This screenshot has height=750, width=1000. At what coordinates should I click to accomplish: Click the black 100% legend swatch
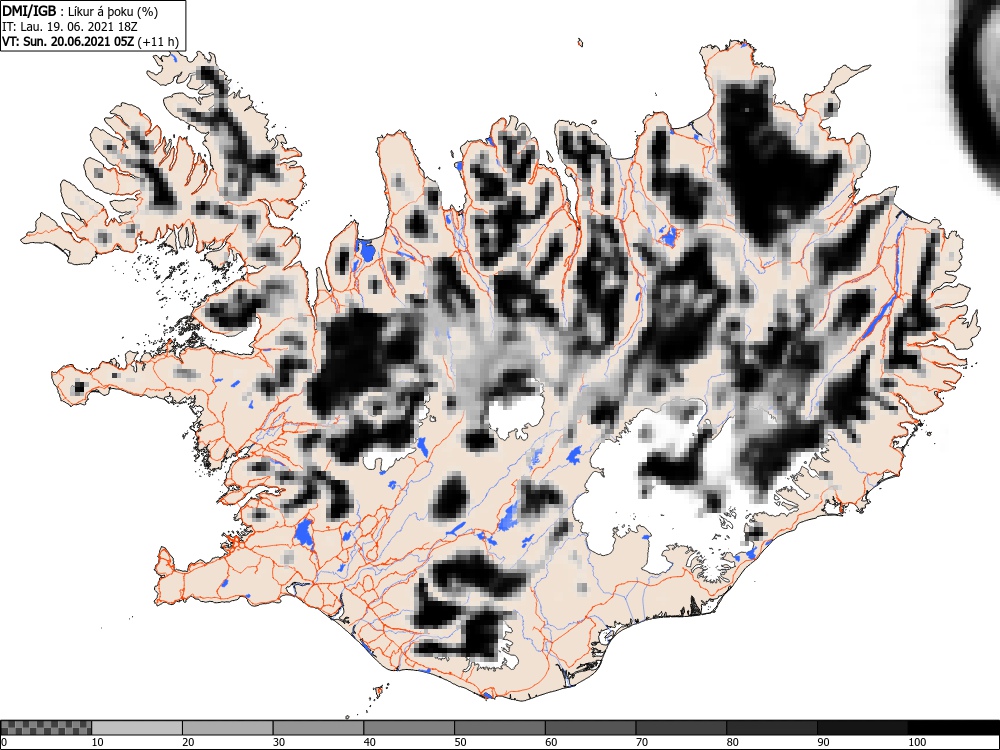pyautogui.click(x=953, y=728)
